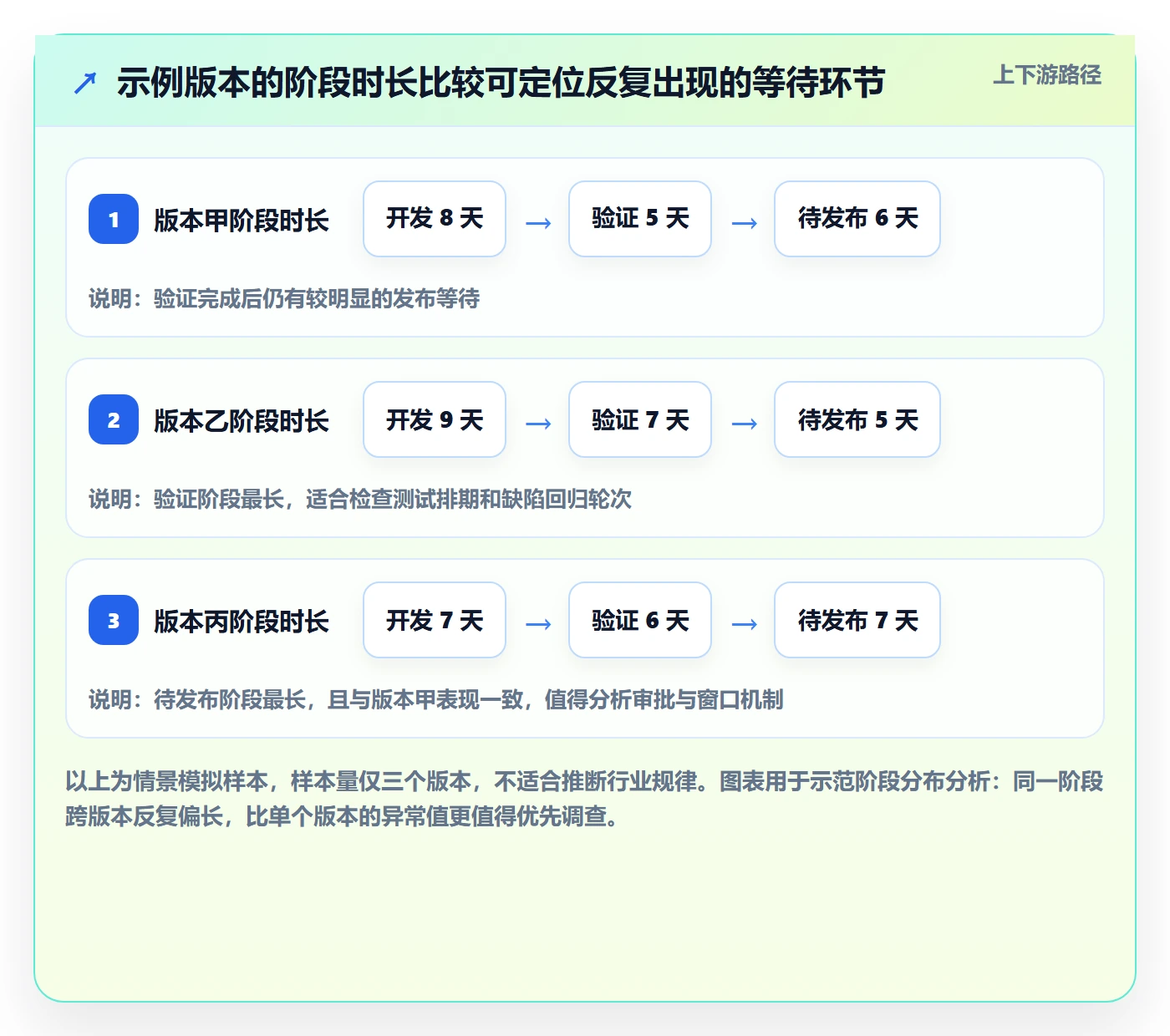Click arrow between 开发 9 天 and 验证 7 天

pyautogui.click(x=538, y=423)
